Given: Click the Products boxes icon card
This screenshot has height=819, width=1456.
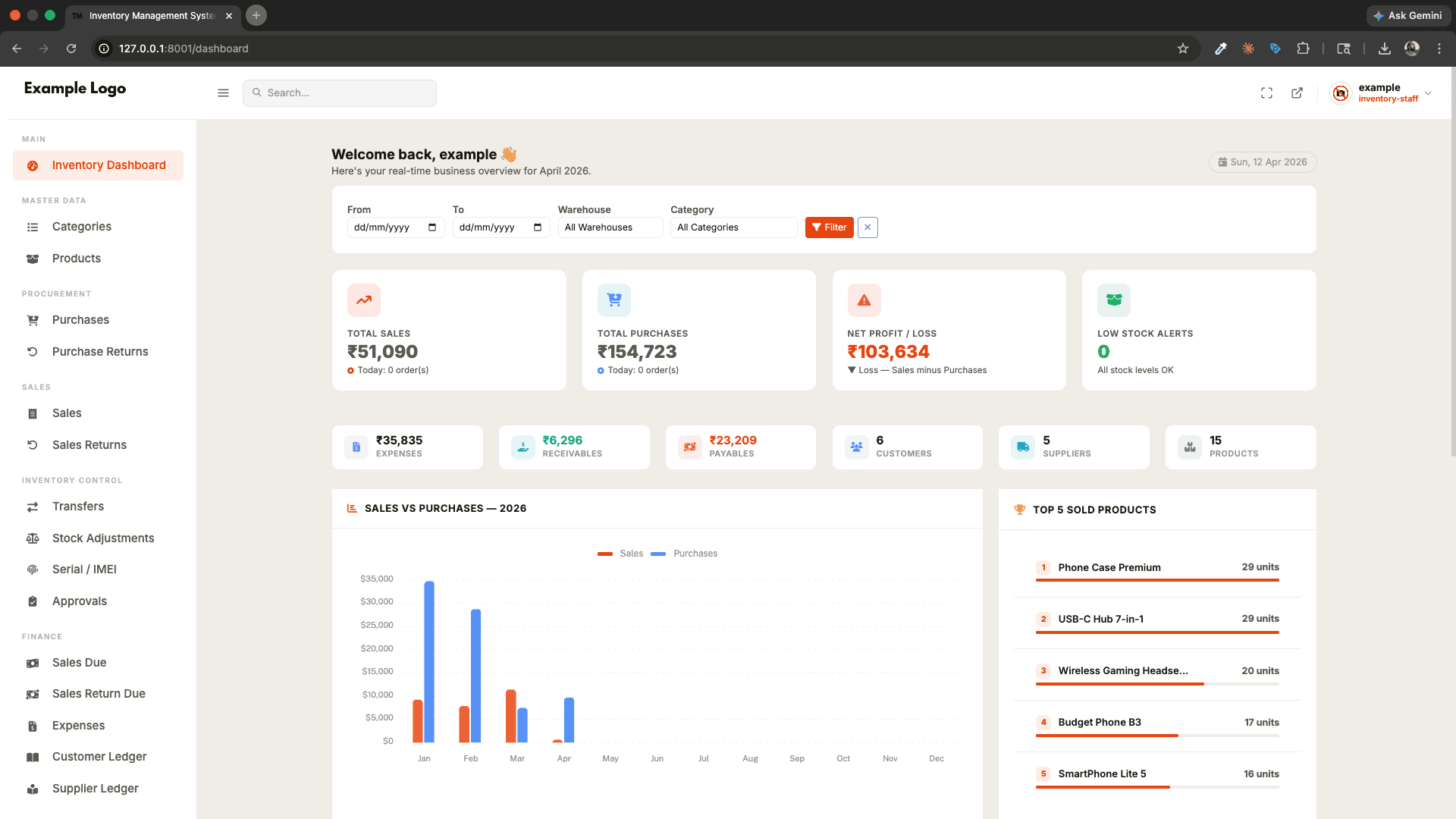Looking at the screenshot, I should (x=1190, y=447).
